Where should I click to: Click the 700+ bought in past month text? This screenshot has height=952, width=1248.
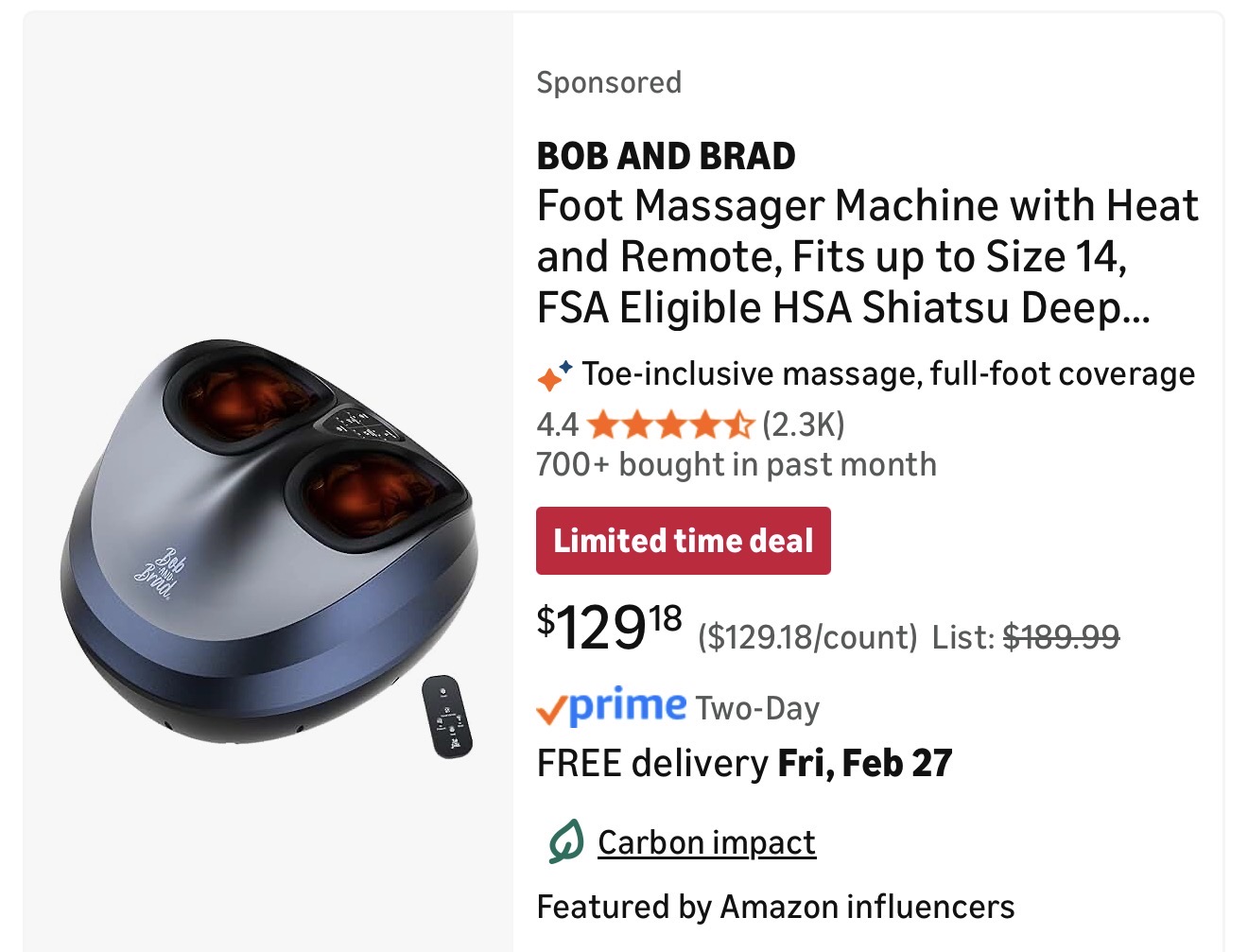click(736, 465)
